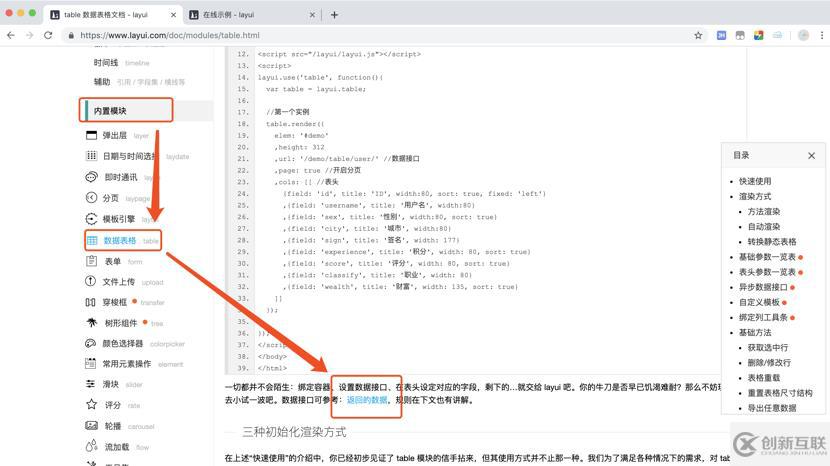Click the 数据表格 table grid icon

(x=92, y=240)
